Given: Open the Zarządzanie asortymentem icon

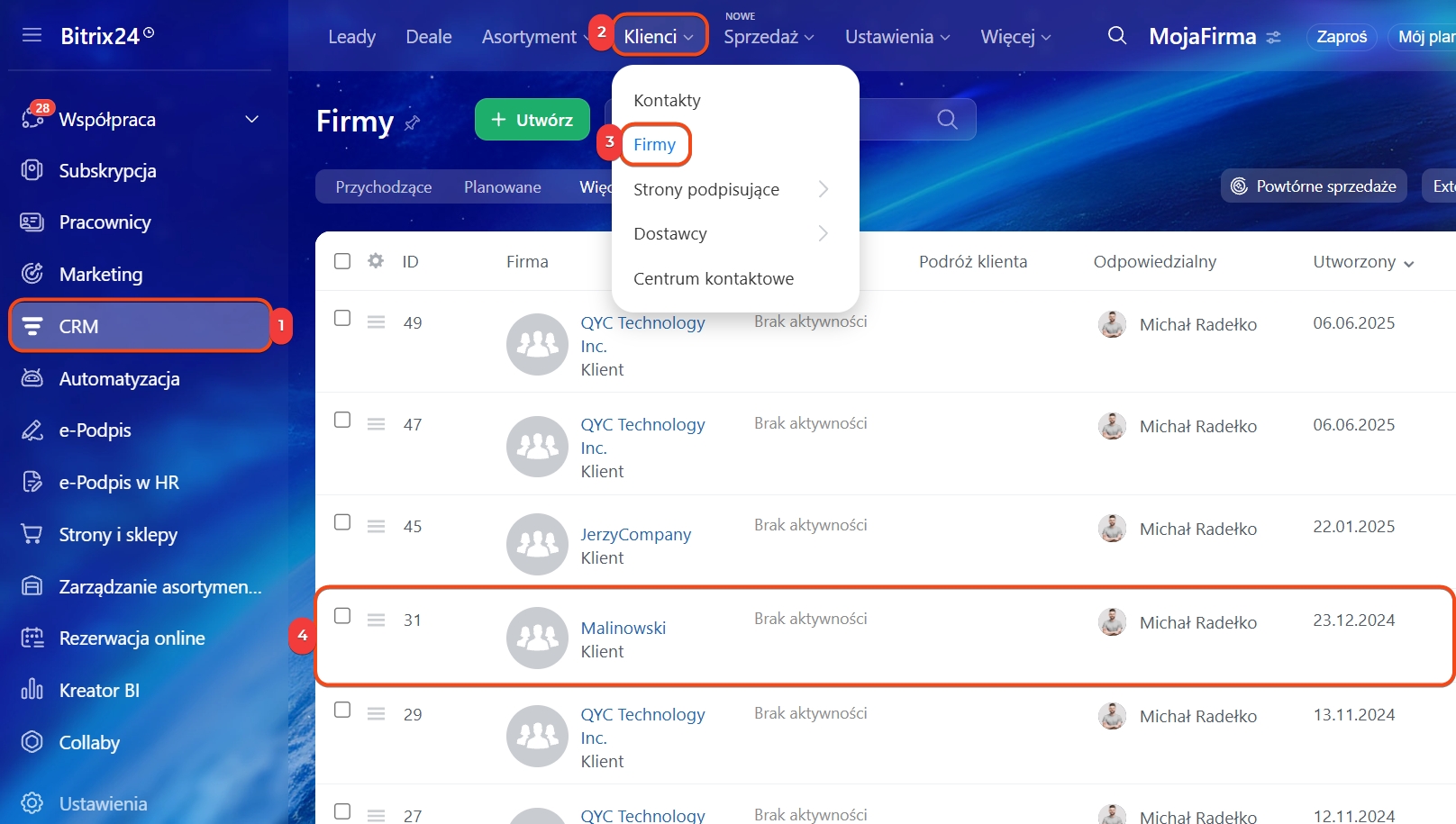Looking at the screenshot, I should (x=32, y=586).
